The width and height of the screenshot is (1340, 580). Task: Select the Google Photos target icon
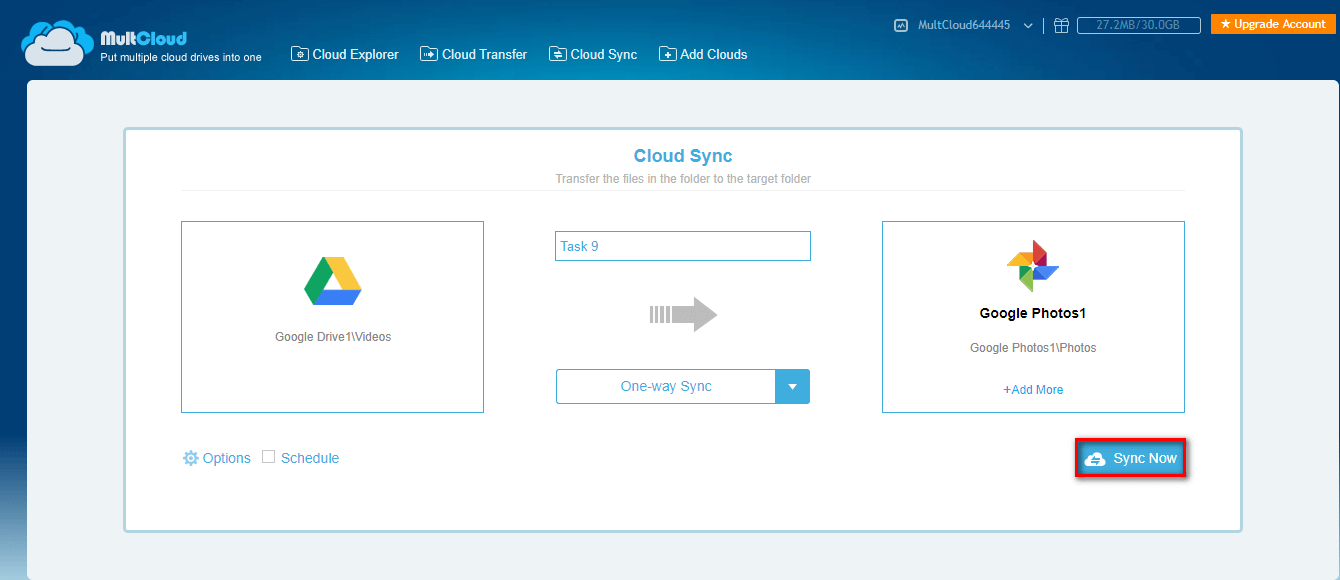1033,266
